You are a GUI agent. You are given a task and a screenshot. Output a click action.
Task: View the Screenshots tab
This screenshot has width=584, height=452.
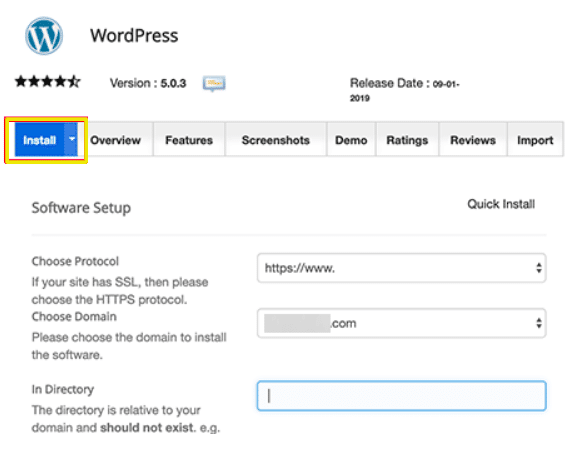pyautogui.click(x=276, y=140)
